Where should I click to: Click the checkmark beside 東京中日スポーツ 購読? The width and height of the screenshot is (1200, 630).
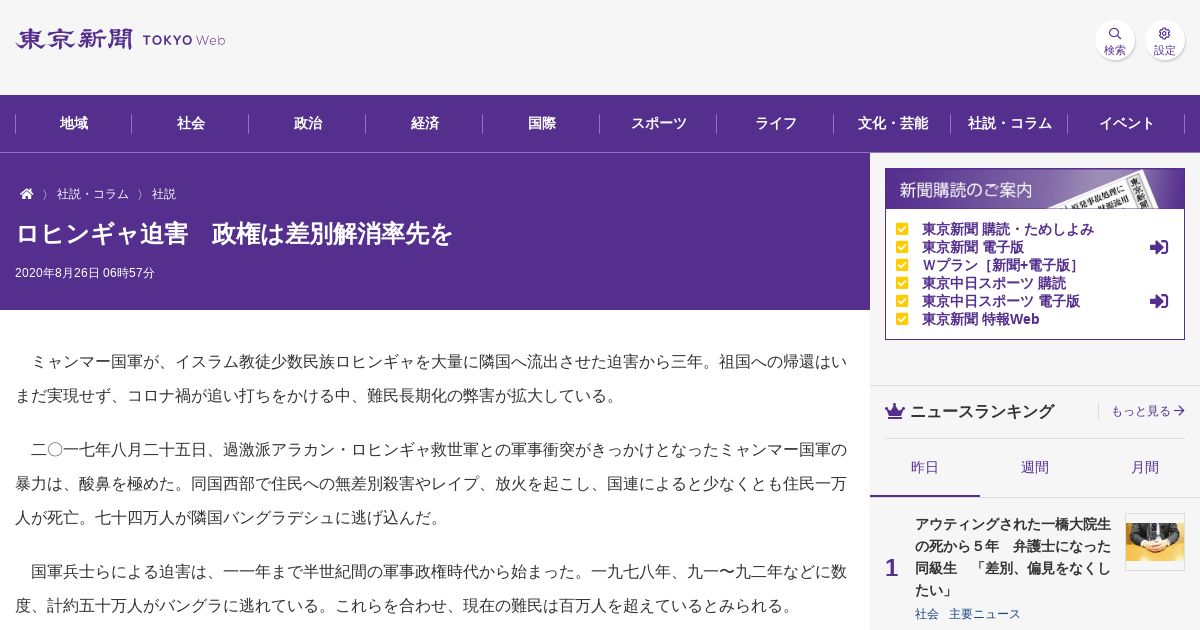[902, 283]
